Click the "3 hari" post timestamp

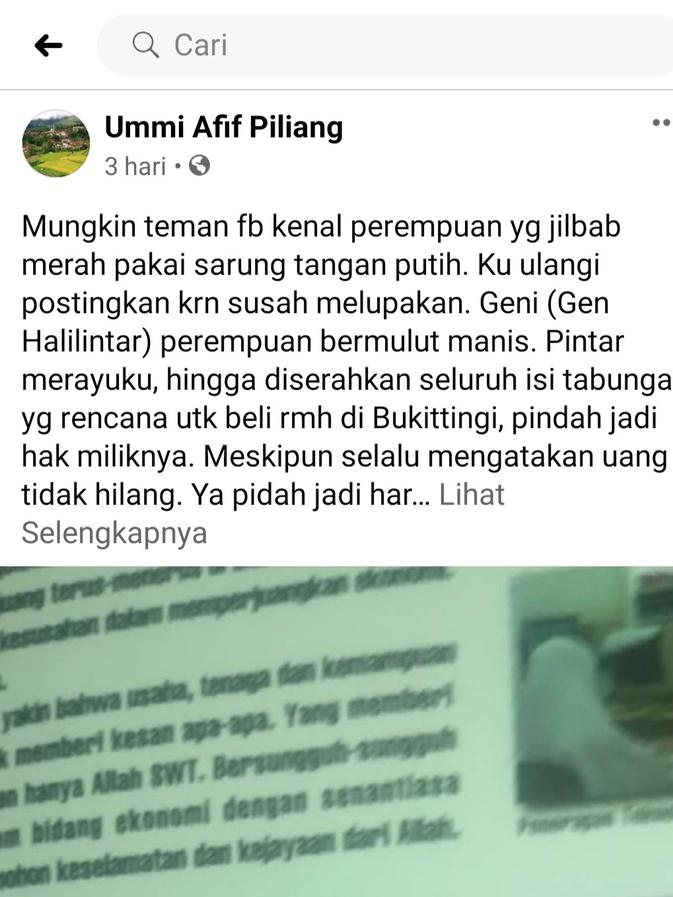(x=135, y=166)
